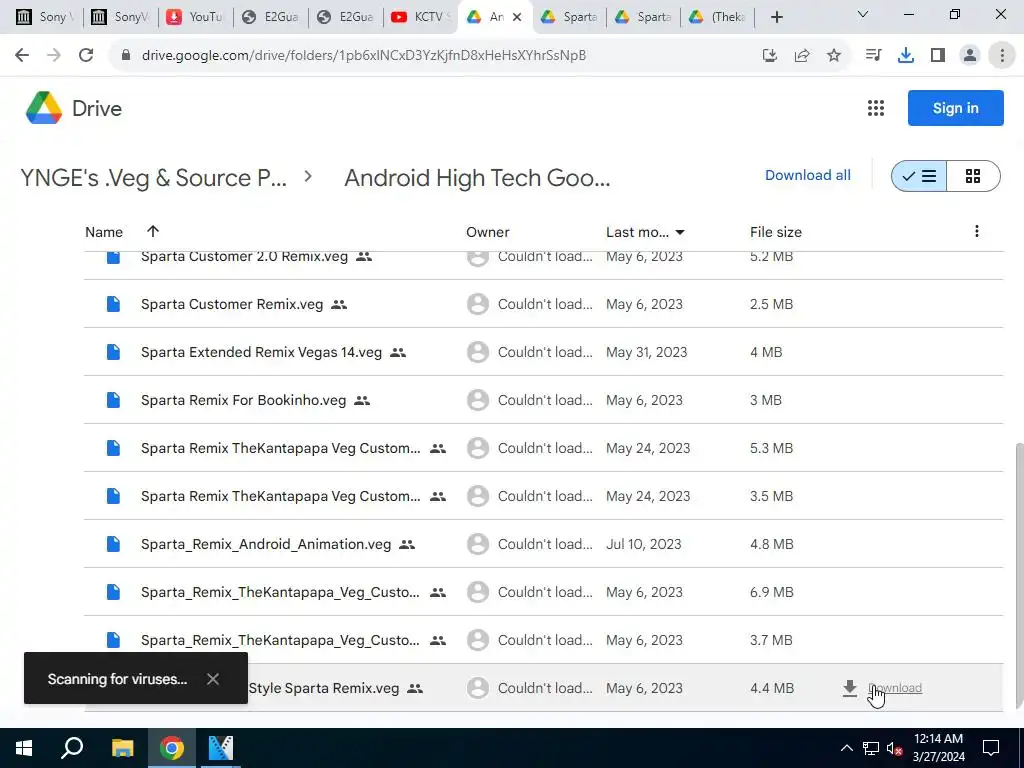This screenshot has width=1024, height=768.
Task: Switch to the (Theka Drive tab
Action: 717,17
